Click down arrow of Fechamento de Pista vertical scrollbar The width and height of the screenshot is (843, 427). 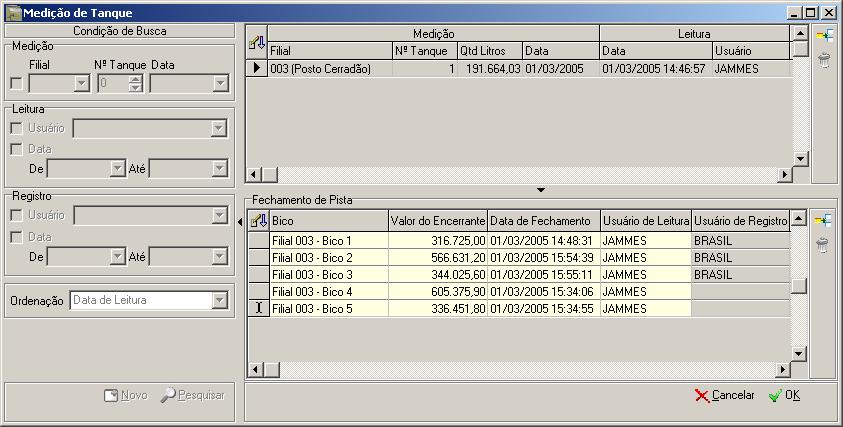[799, 353]
